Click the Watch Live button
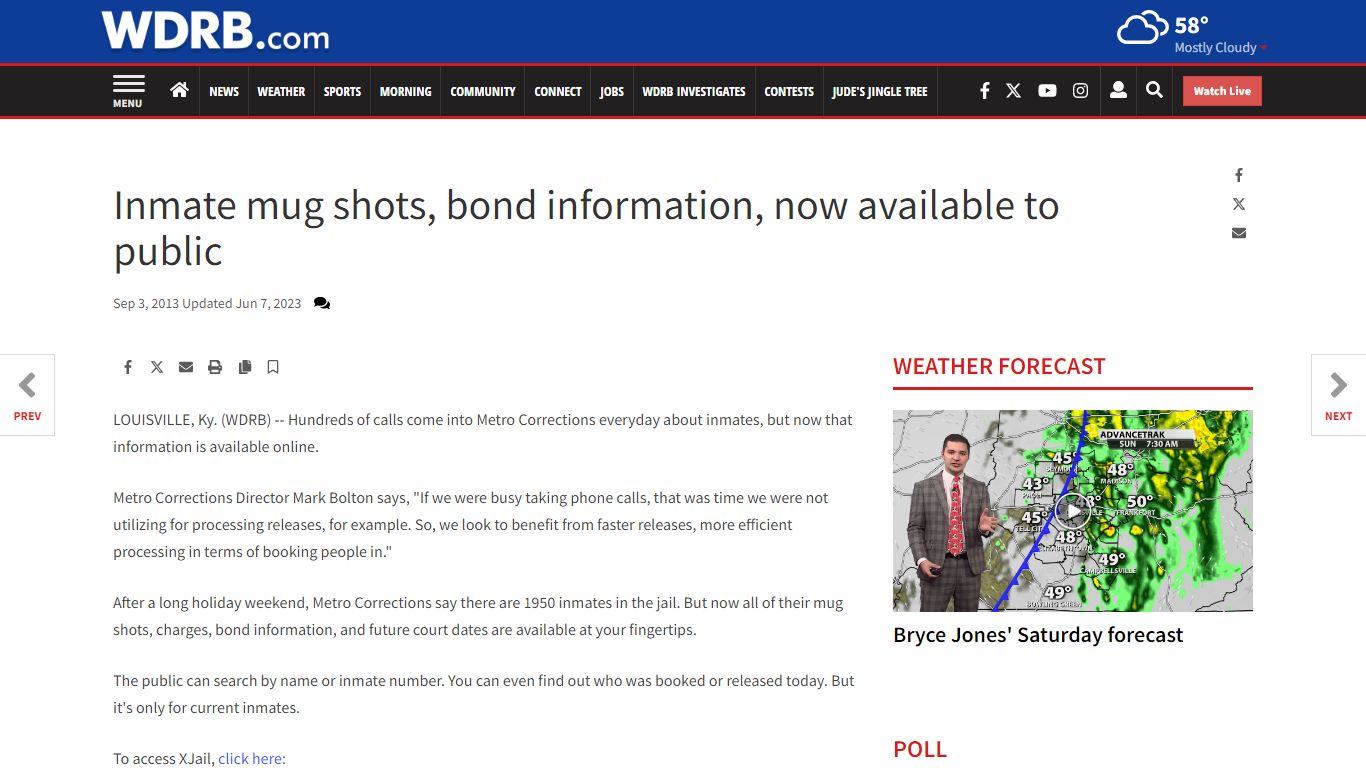Screen dimensions: 1366x768 click(1222, 91)
